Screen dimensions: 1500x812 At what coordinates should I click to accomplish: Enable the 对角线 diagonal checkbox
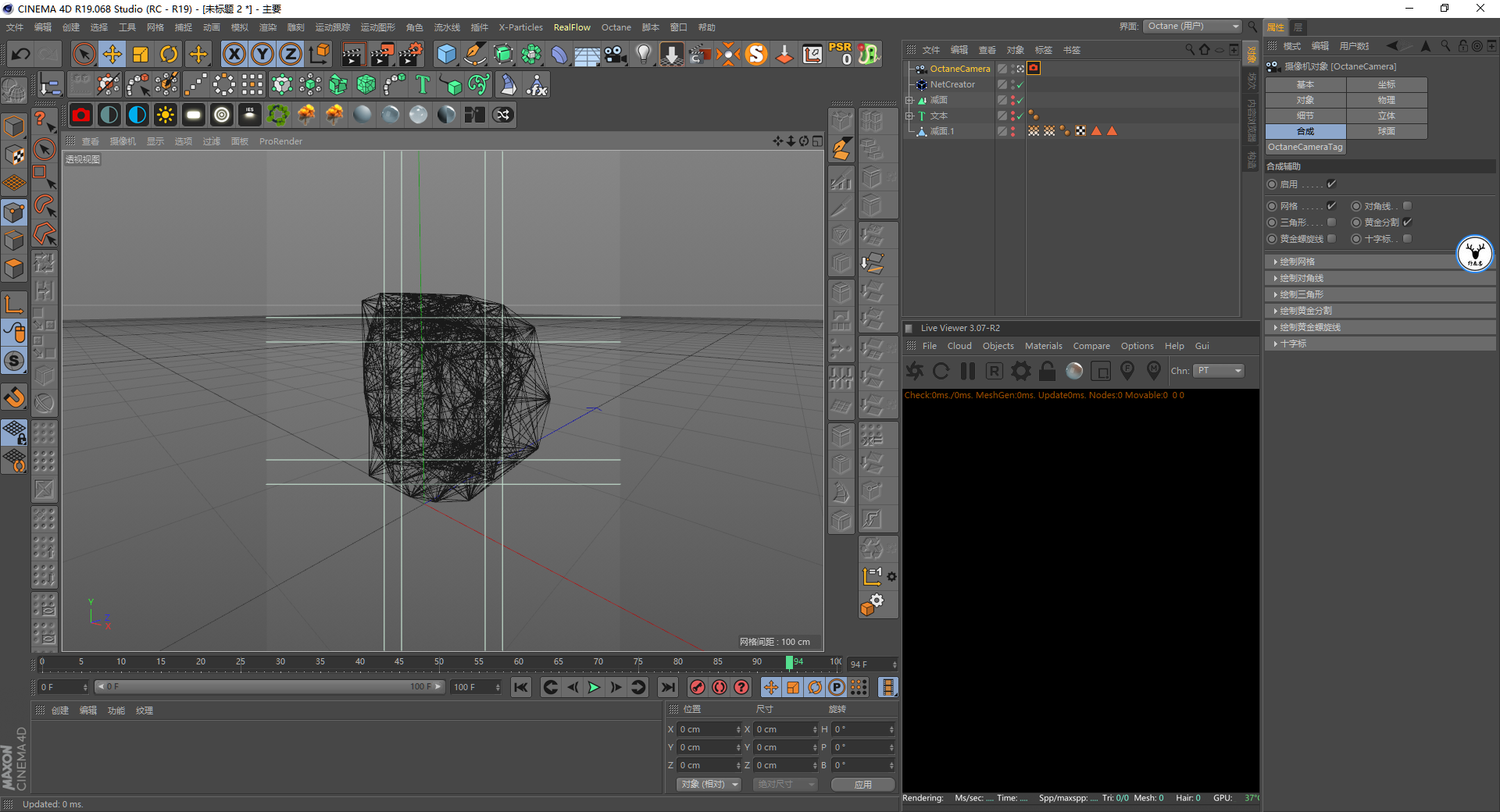pyautogui.click(x=1407, y=206)
